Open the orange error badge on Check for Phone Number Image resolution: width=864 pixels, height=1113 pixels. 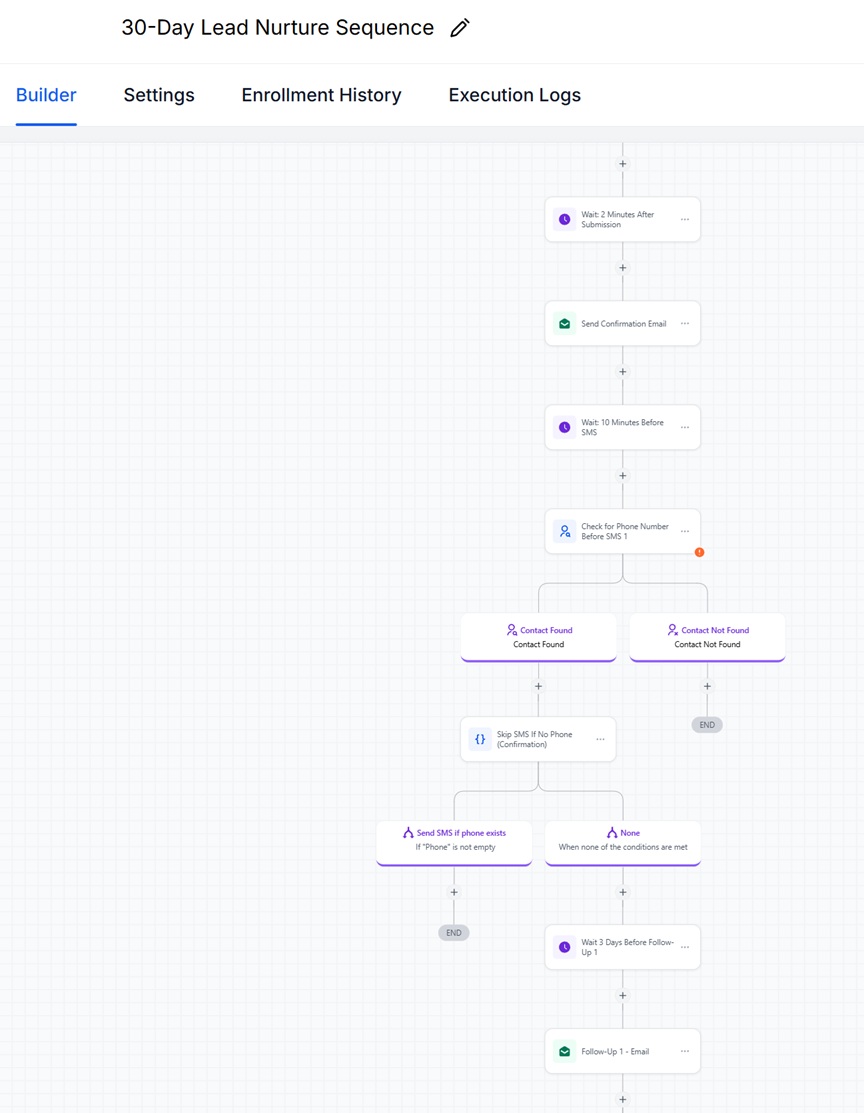coord(699,552)
